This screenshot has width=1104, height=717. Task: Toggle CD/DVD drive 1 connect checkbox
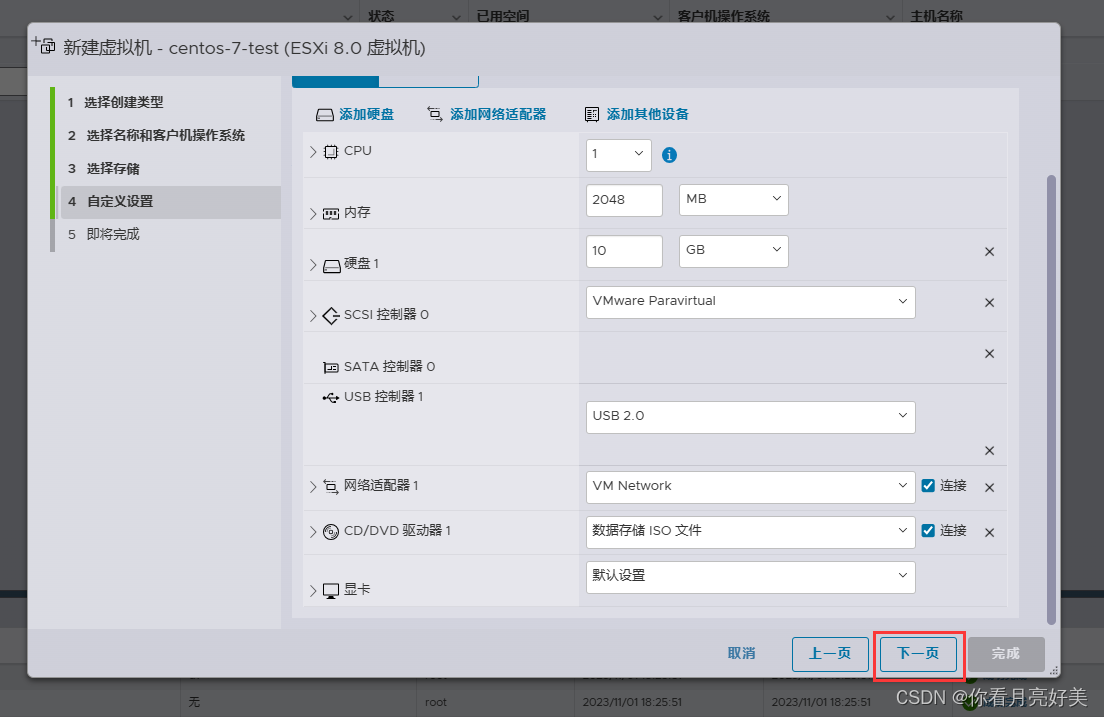coord(928,530)
